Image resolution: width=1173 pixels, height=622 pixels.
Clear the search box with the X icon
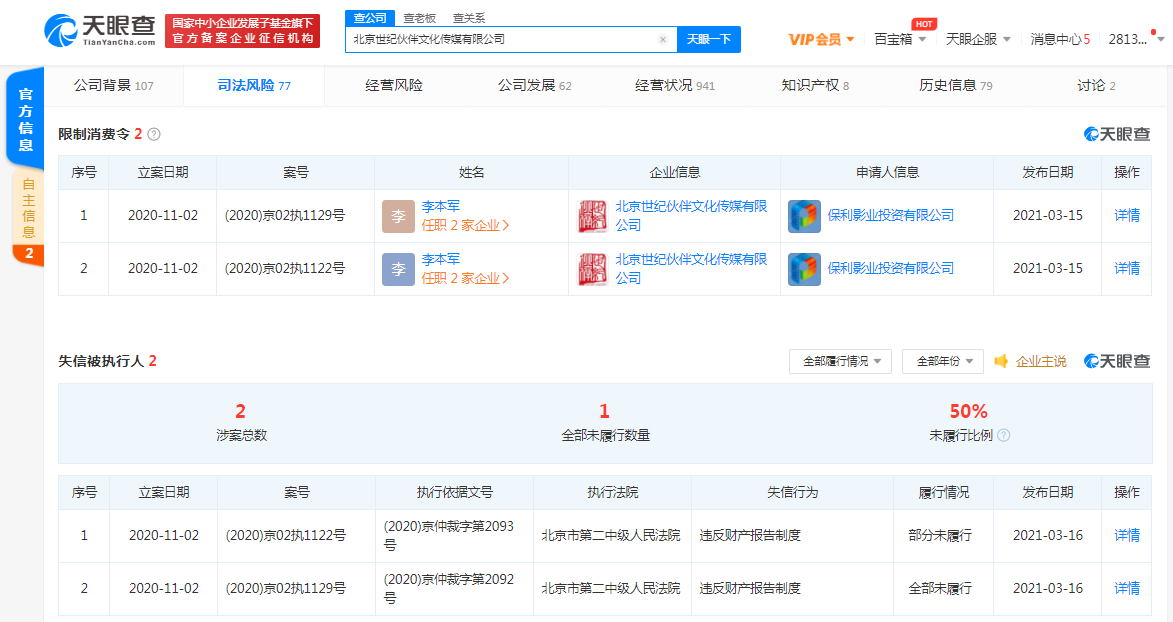[662, 40]
